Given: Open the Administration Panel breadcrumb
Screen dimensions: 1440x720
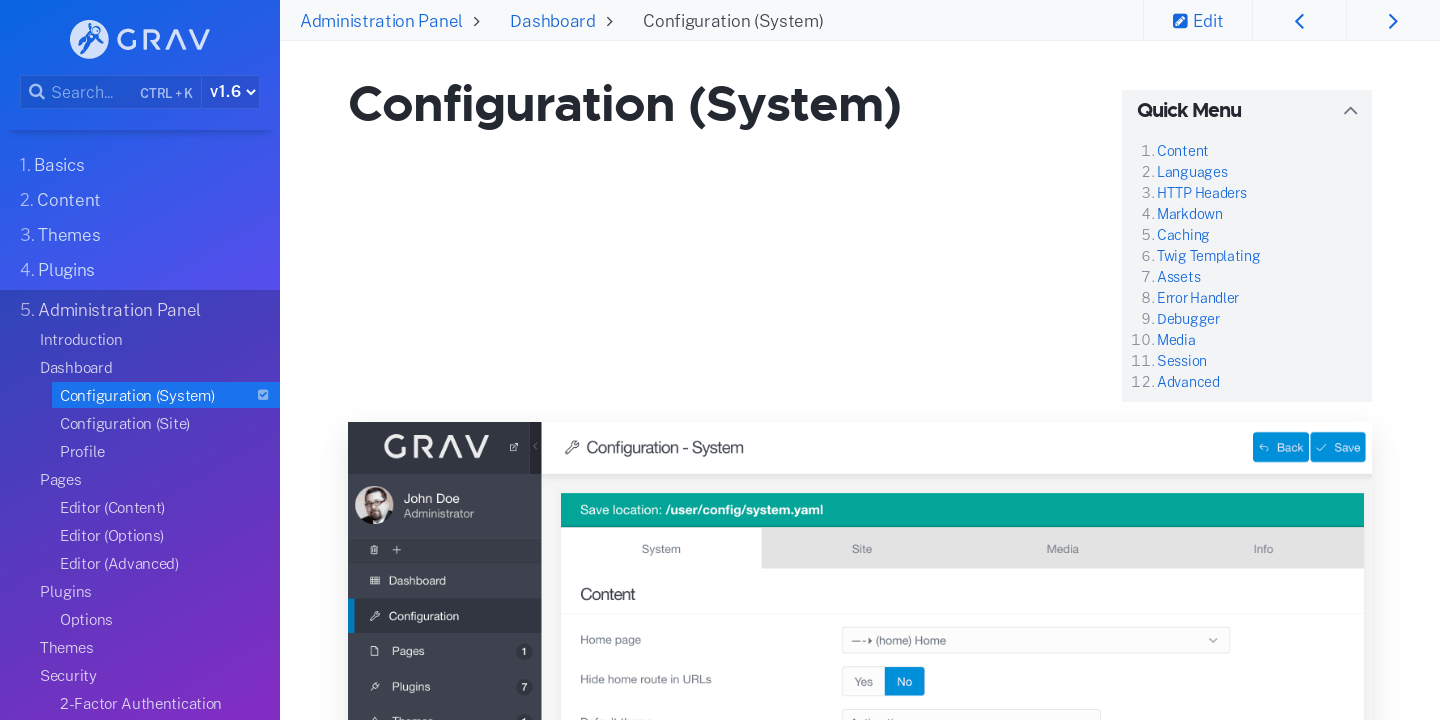Looking at the screenshot, I should tap(381, 21).
